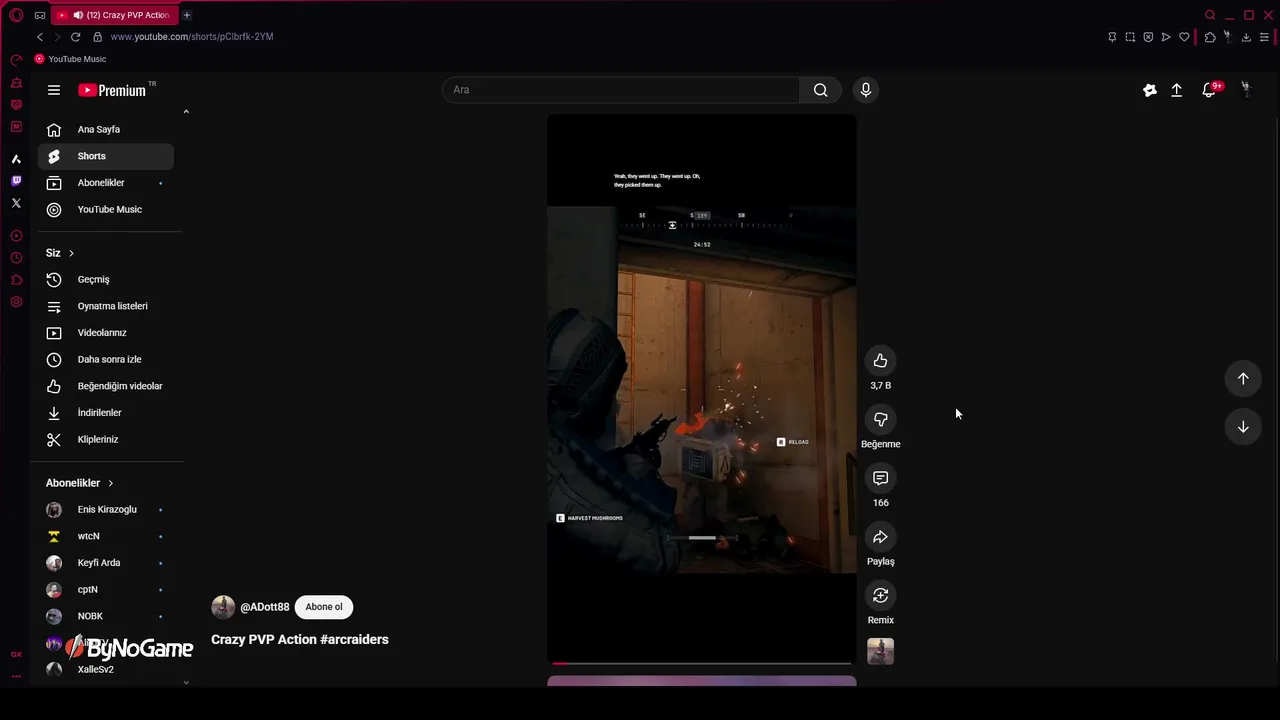The image size is (1280, 720).
Task: Open extensions cube in Opera sidebar
Action: [x=16, y=280]
